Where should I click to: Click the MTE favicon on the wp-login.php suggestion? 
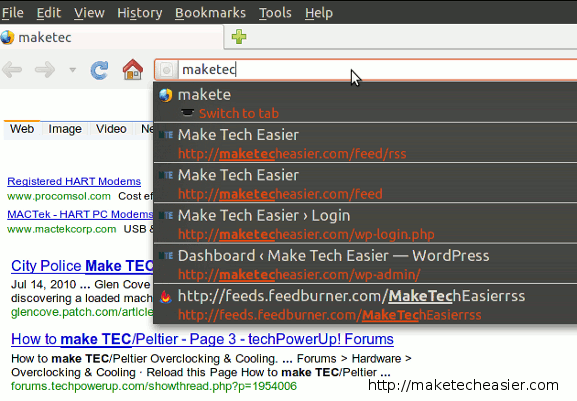click(x=166, y=216)
